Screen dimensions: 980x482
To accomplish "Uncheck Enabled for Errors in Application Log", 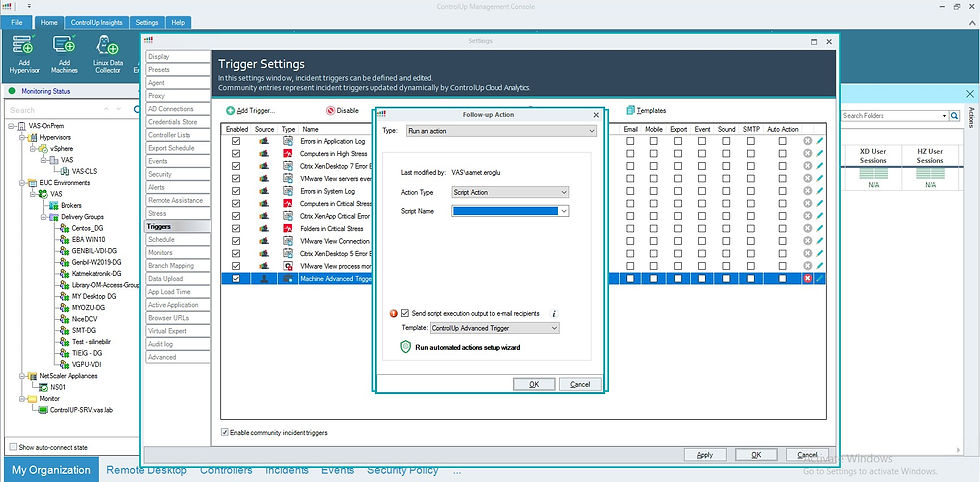I will pyautogui.click(x=236, y=141).
